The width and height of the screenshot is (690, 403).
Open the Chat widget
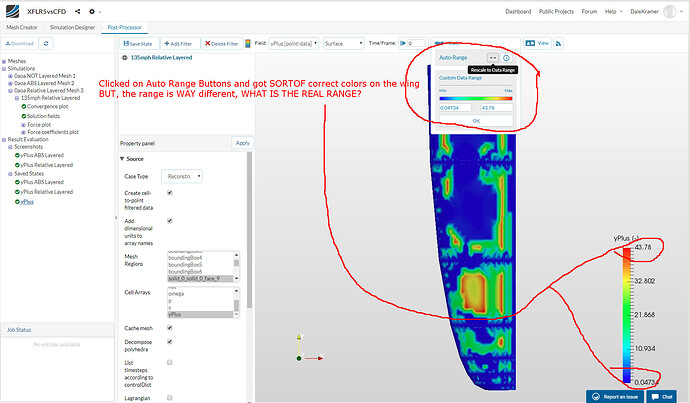pyautogui.click(x=664, y=397)
